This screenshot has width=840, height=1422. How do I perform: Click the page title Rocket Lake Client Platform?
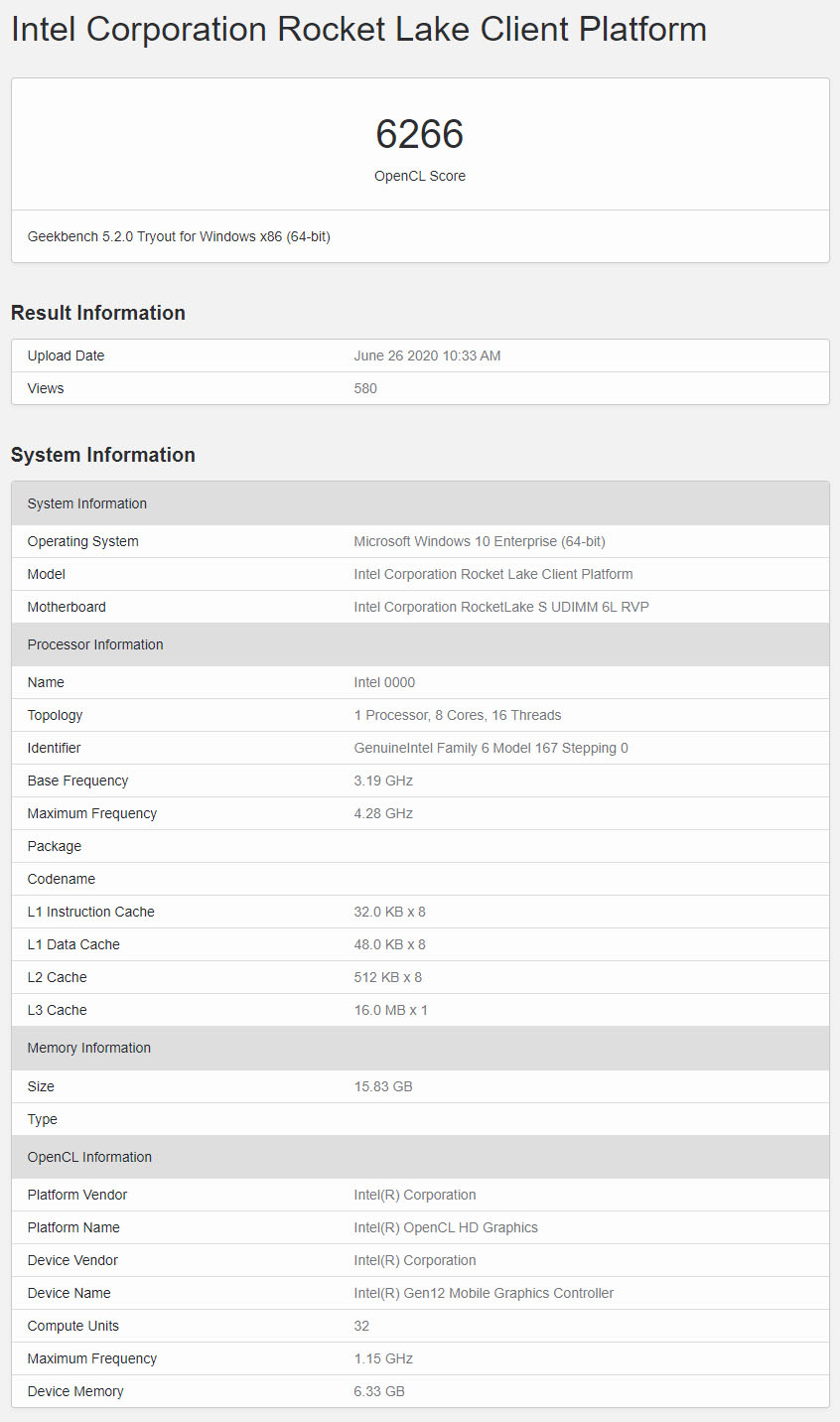pos(358,30)
